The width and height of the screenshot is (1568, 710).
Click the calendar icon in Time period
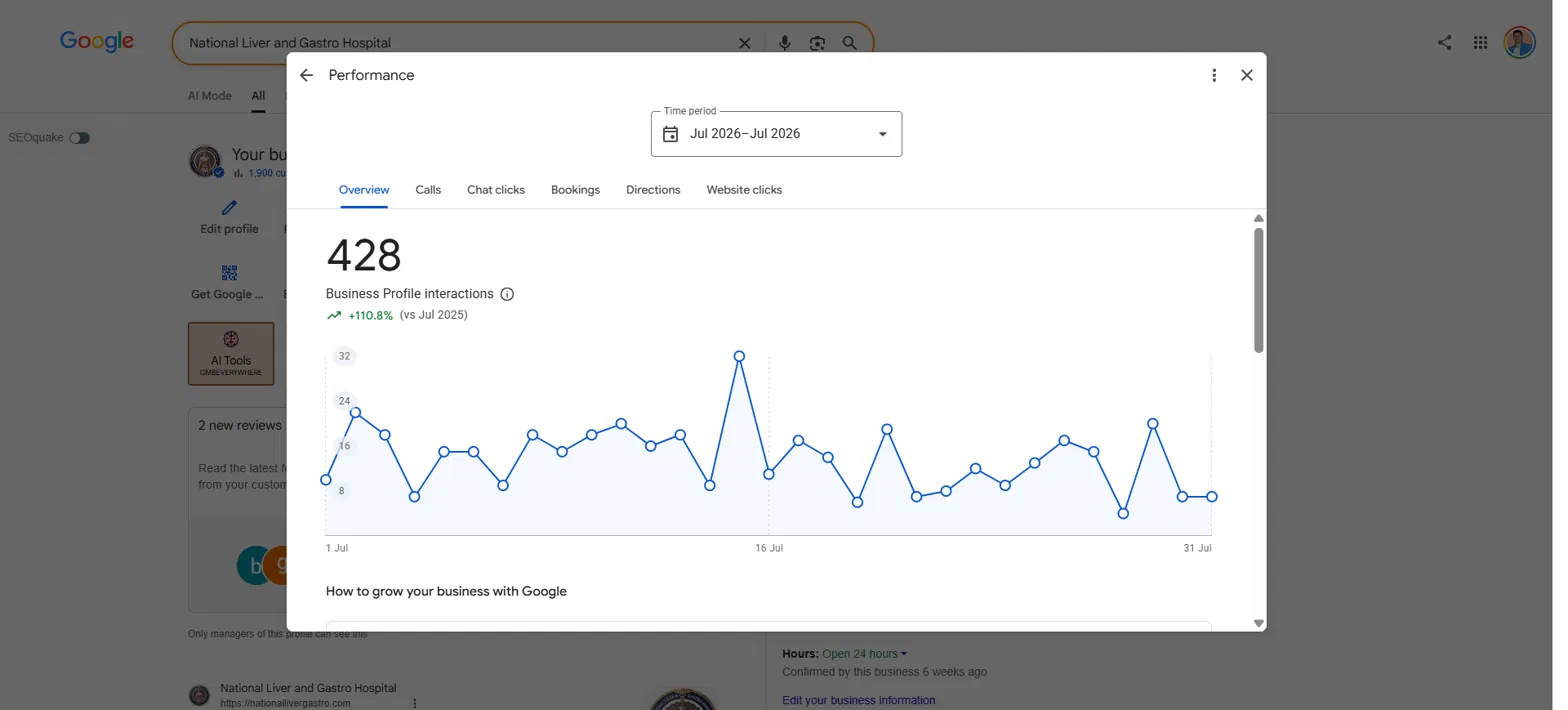click(670, 134)
